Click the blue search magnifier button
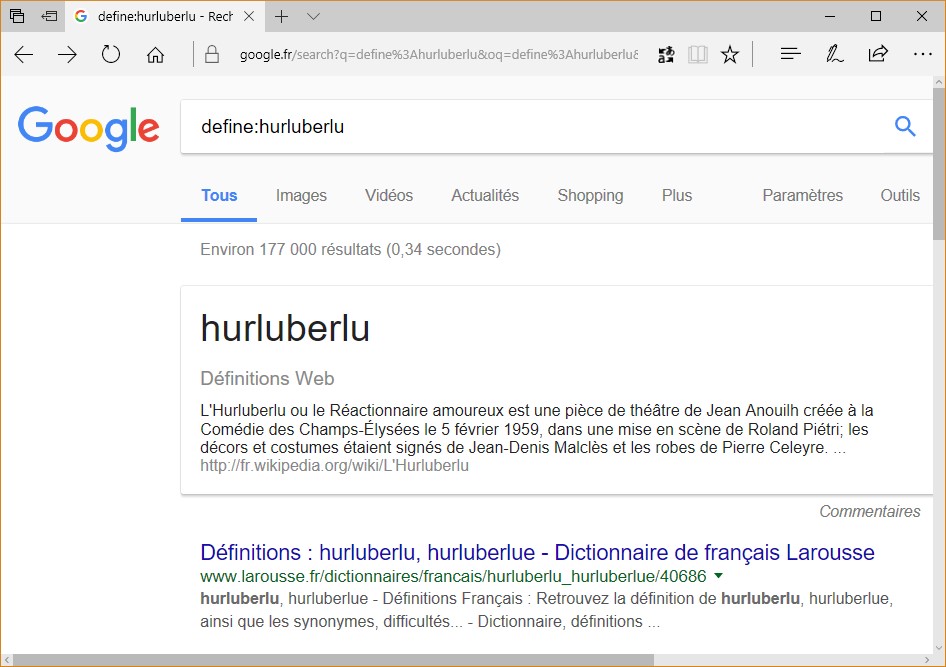The height and width of the screenshot is (667, 946). [x=905, y=126]
